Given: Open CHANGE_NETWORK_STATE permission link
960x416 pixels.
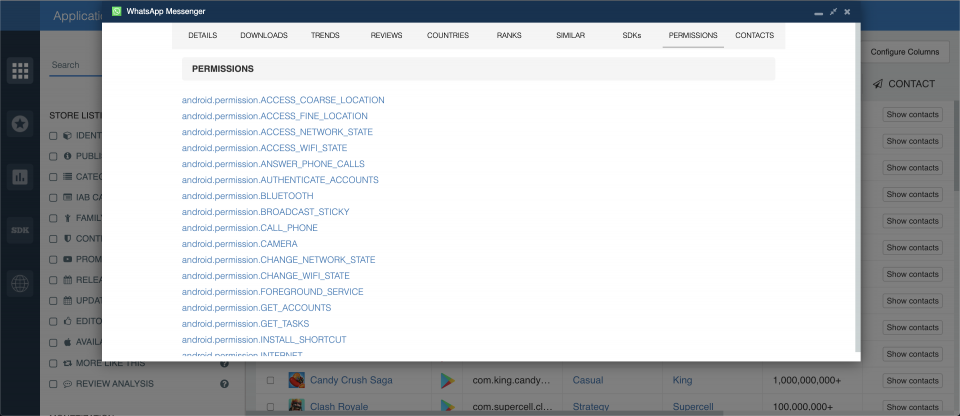Looking at the screenshot, I should [x=279, y=260].
